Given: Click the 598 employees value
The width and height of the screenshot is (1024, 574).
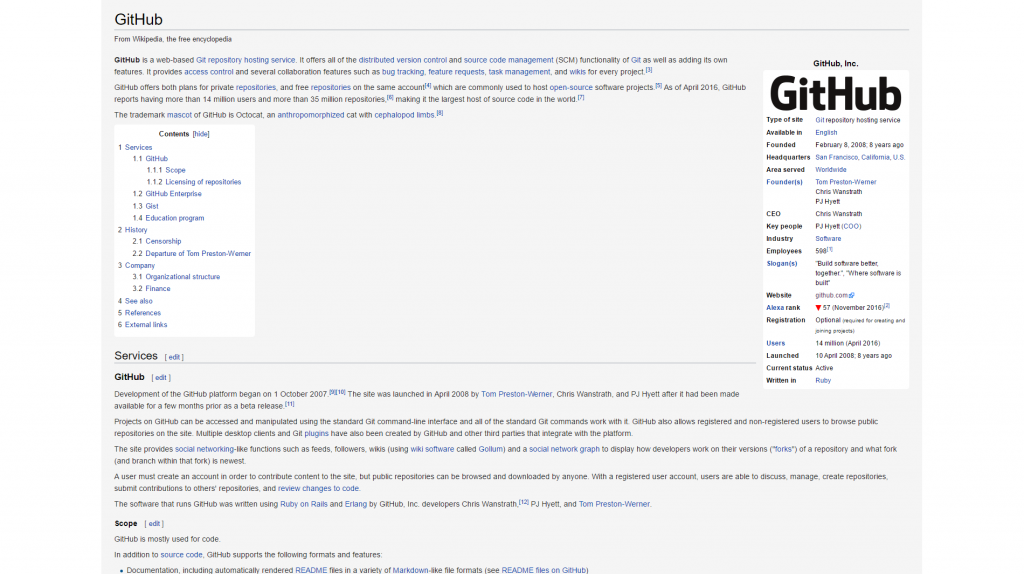Looking at the screenshot, I should [821, 251].
